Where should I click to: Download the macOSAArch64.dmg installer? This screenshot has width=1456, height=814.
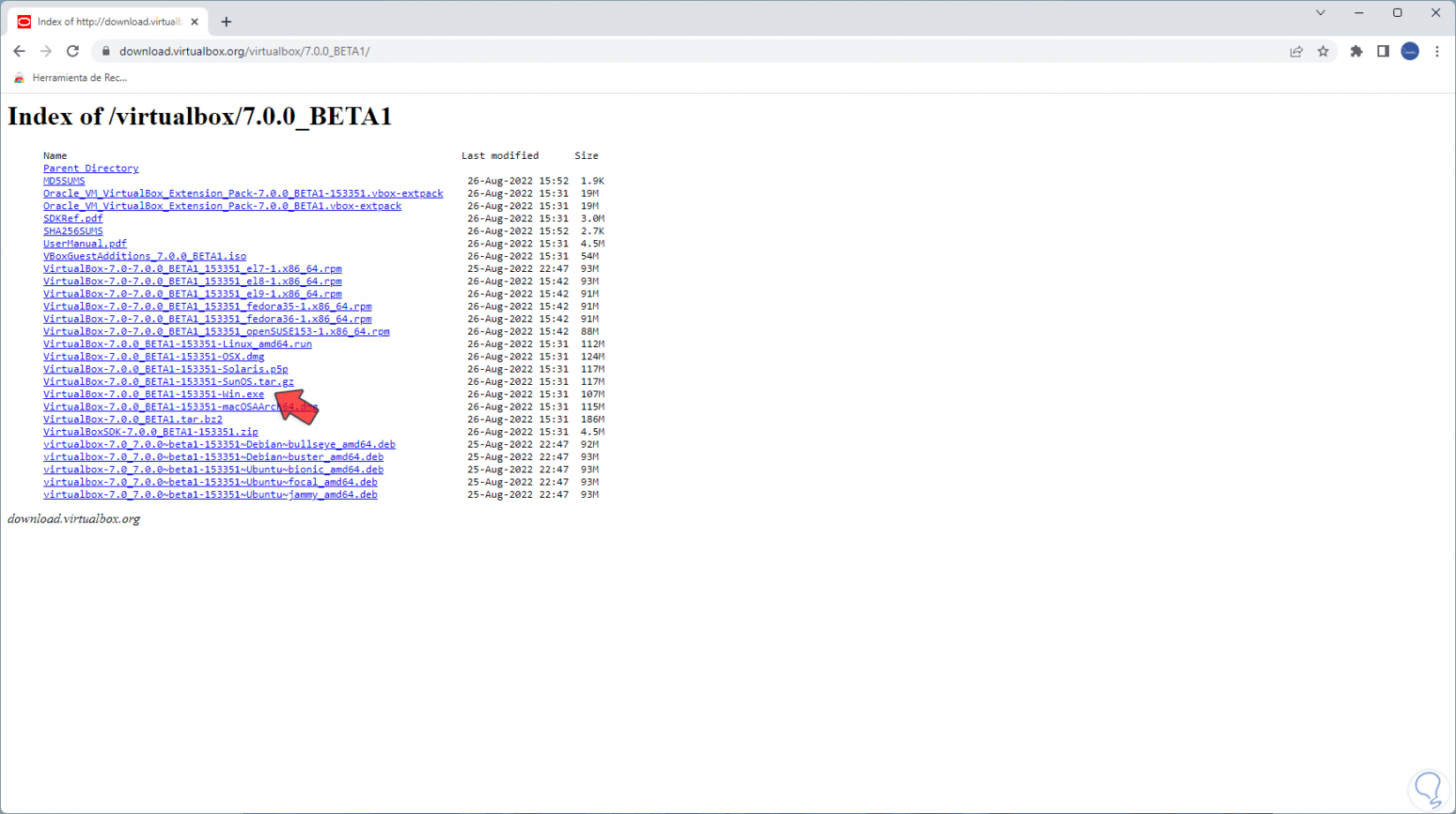coord(181,407)
